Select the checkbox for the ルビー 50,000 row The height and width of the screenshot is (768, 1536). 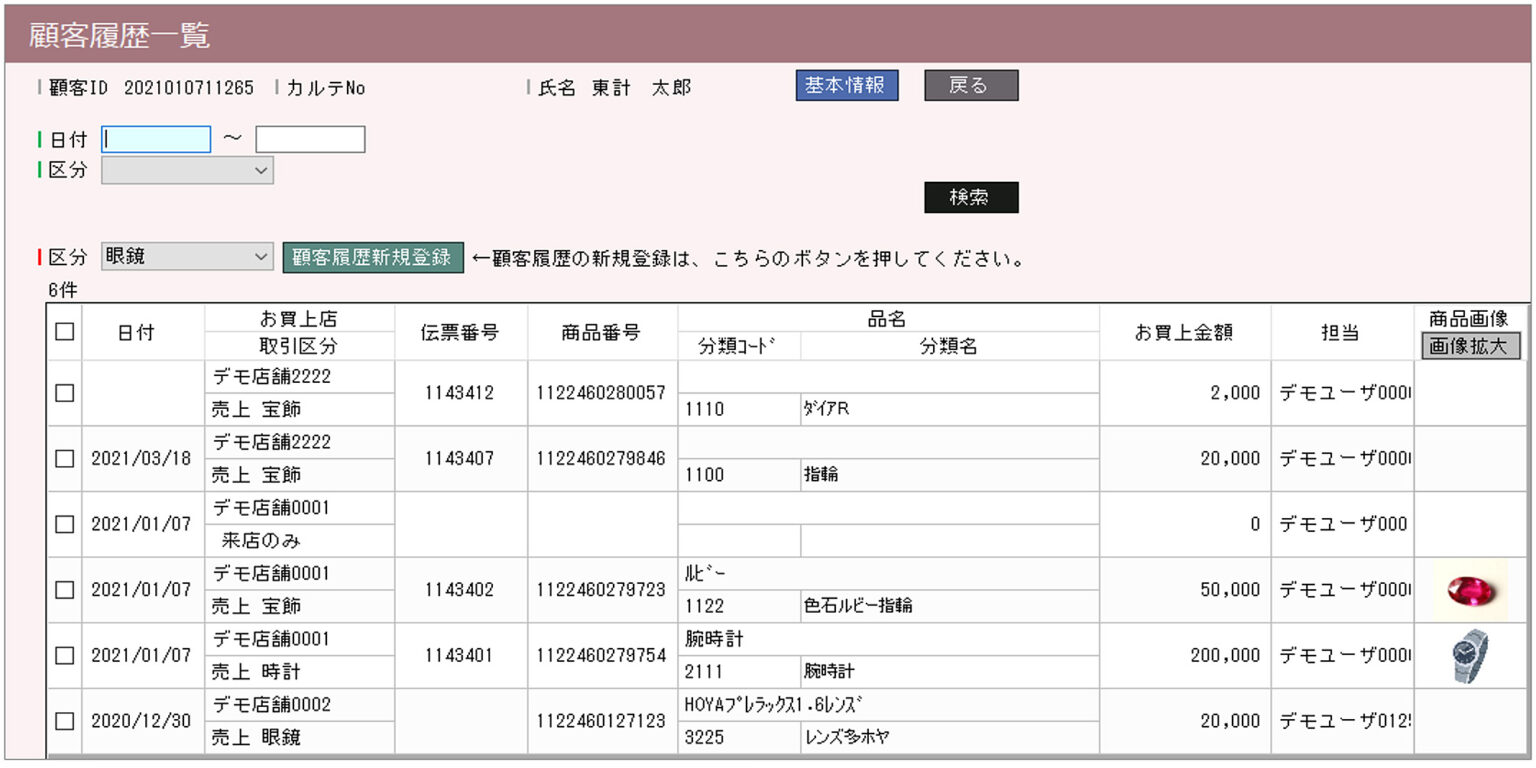63,589
